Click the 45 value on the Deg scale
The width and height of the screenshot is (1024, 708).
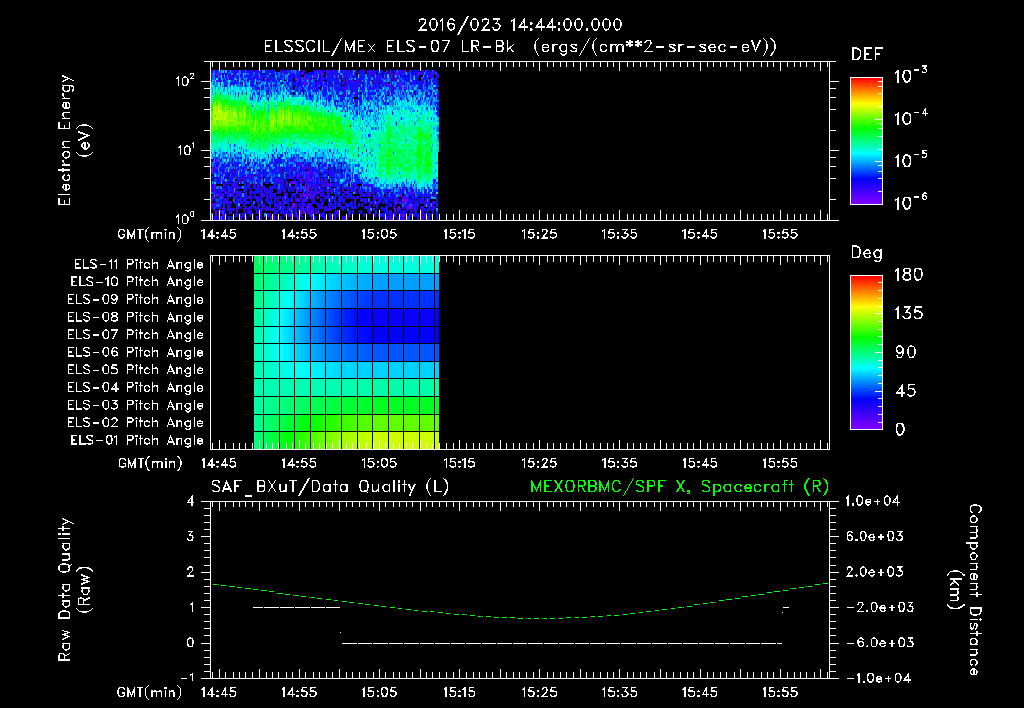pyautogui.click(x=905, y=391)
